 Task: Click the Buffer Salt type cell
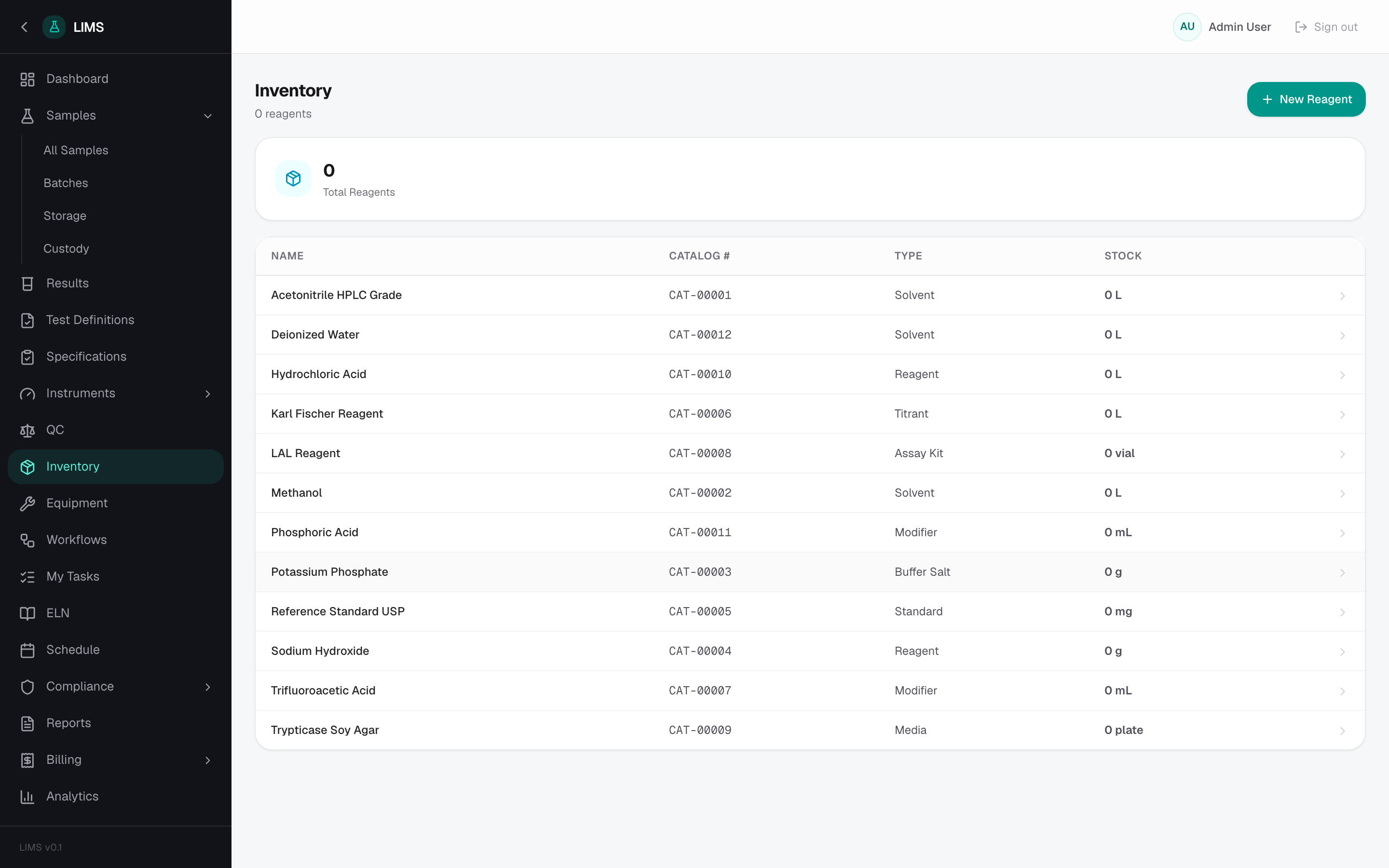pyautogui.click(x=922, y=572)
